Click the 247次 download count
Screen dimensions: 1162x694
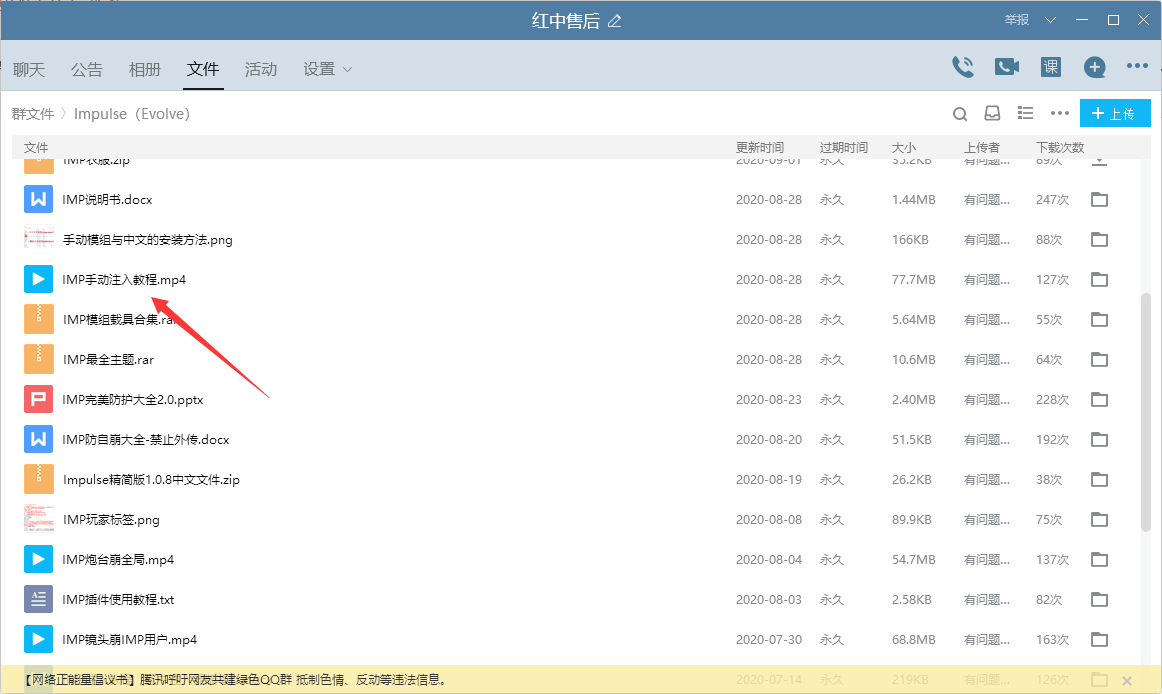click(1052, 199)
